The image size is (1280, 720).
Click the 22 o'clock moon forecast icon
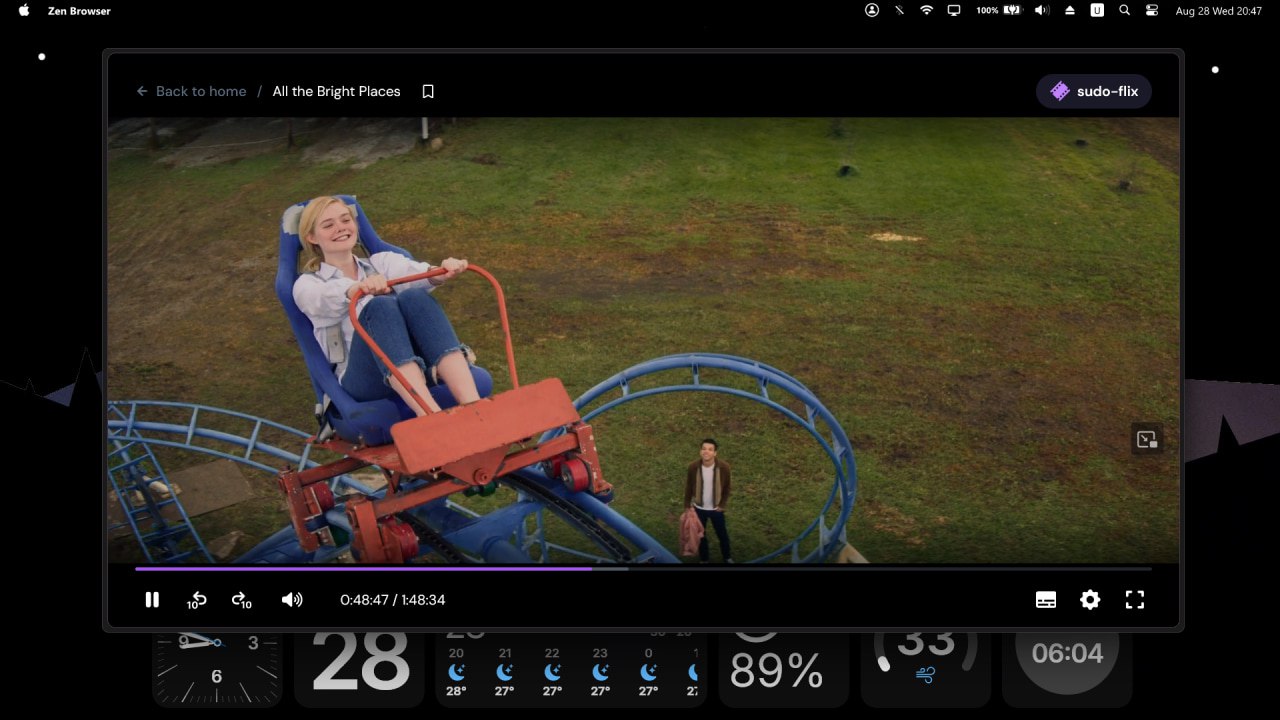[553, 672]
